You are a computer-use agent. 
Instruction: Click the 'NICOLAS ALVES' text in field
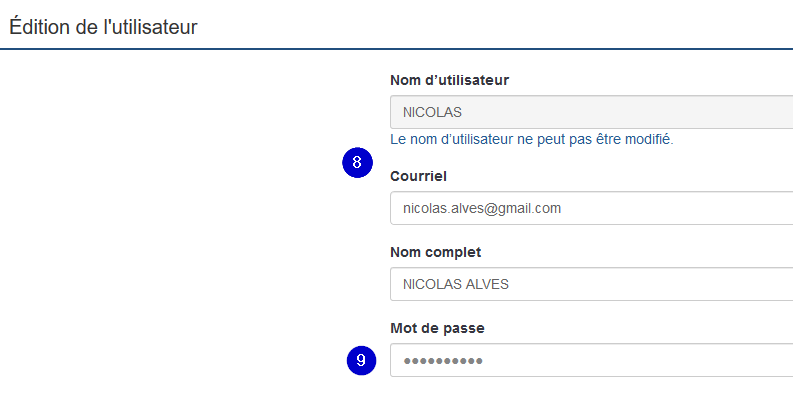tap(456, 284)
